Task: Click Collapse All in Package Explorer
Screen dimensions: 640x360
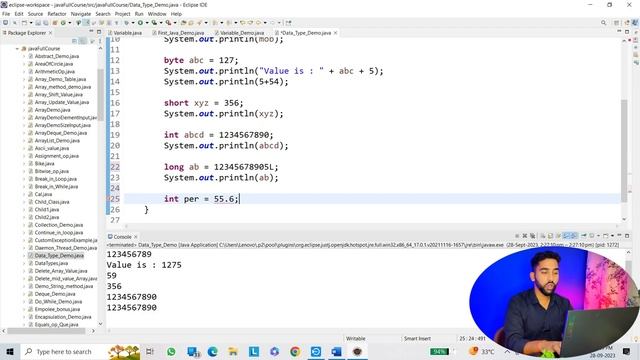Action: pyautogui.click(x=75, y=41)
